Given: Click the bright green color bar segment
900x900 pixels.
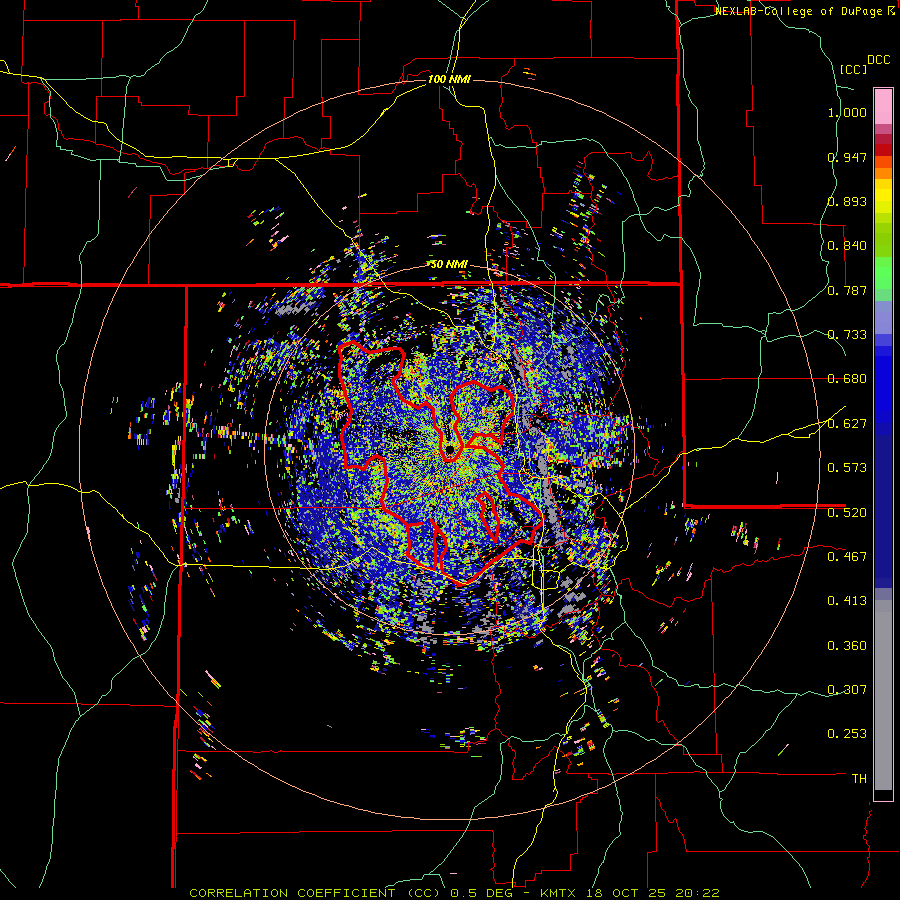Looking at the screenshot, I should (x=883, y=273).
